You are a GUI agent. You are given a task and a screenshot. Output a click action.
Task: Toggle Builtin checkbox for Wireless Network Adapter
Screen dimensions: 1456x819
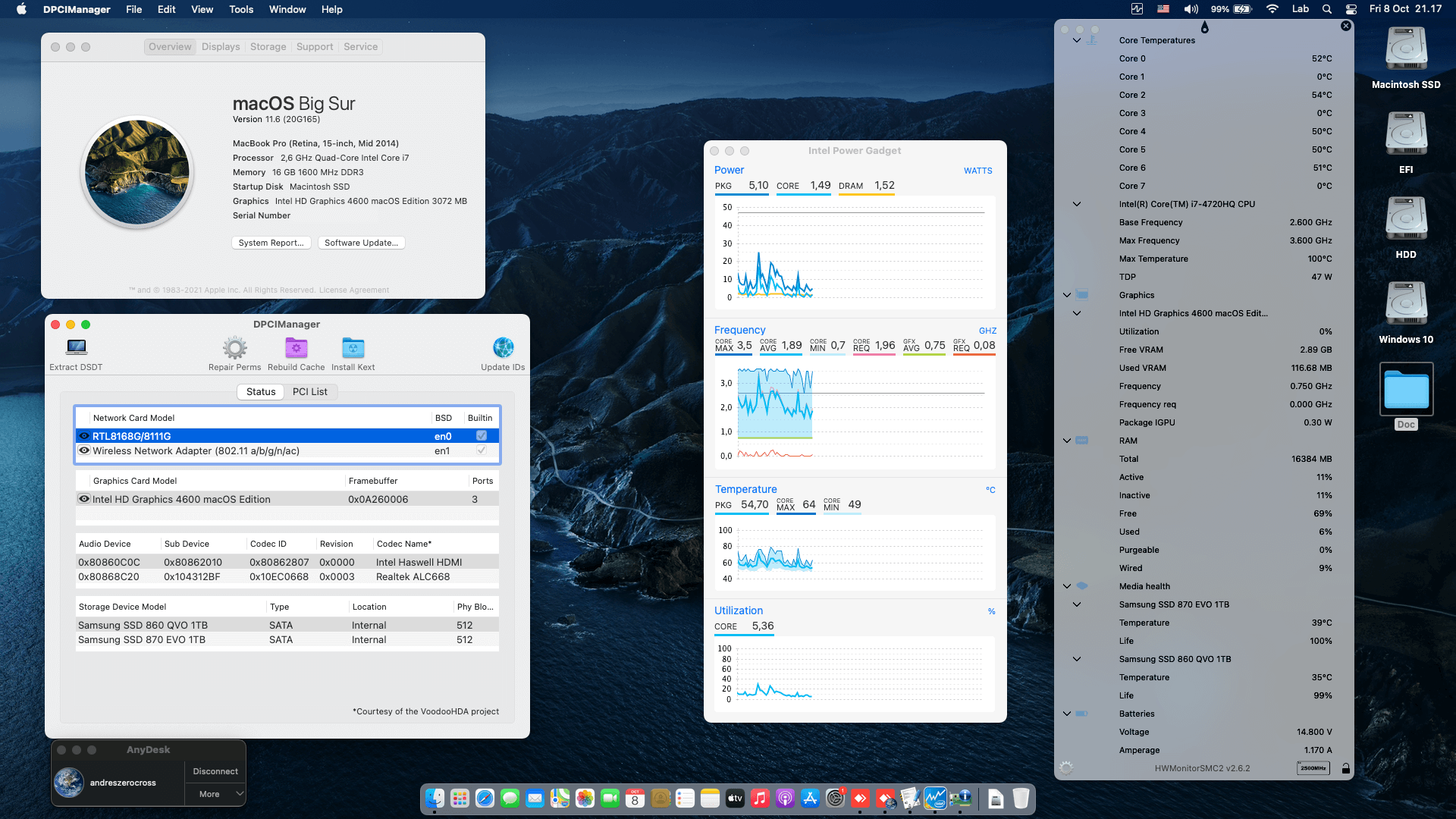482,450
